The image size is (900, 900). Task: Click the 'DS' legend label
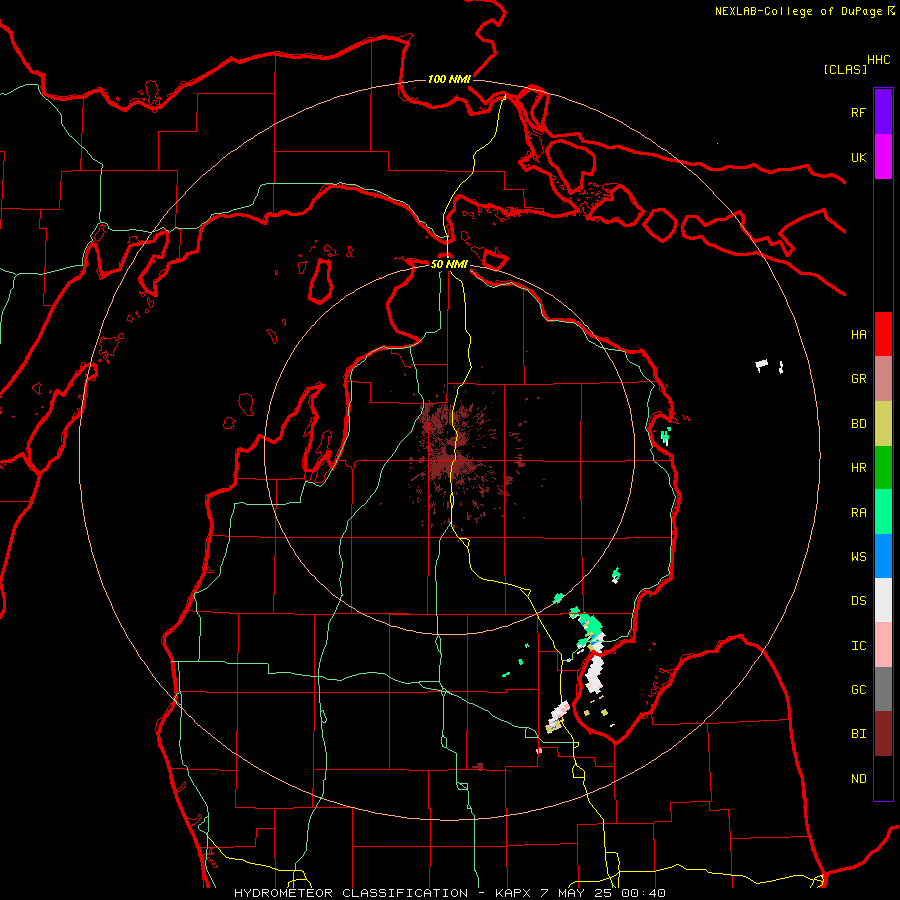tap(858, 601)
